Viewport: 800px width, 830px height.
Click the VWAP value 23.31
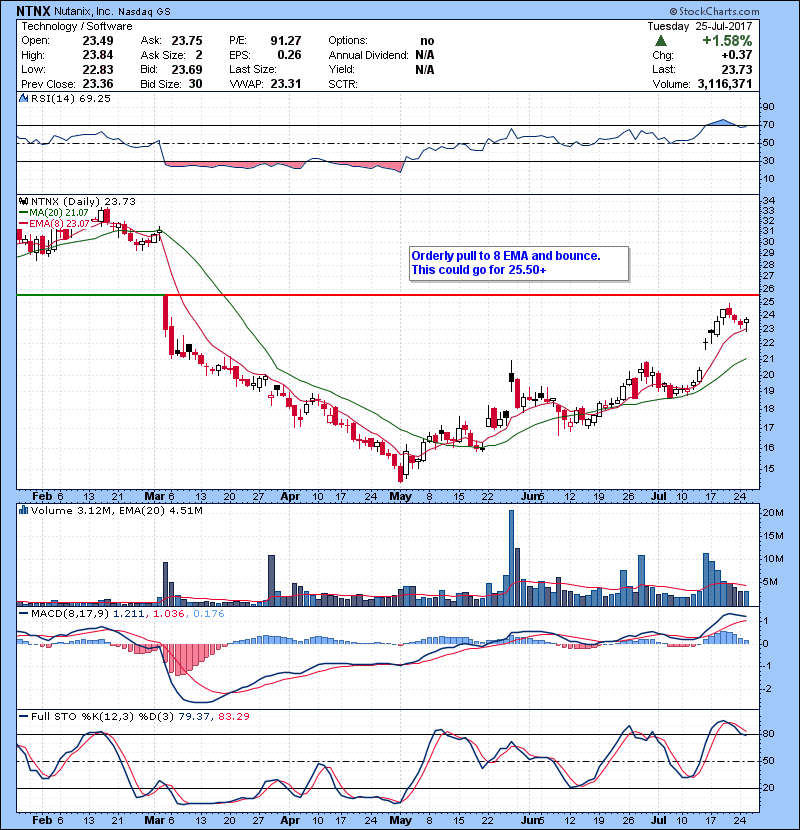point(286,84)
